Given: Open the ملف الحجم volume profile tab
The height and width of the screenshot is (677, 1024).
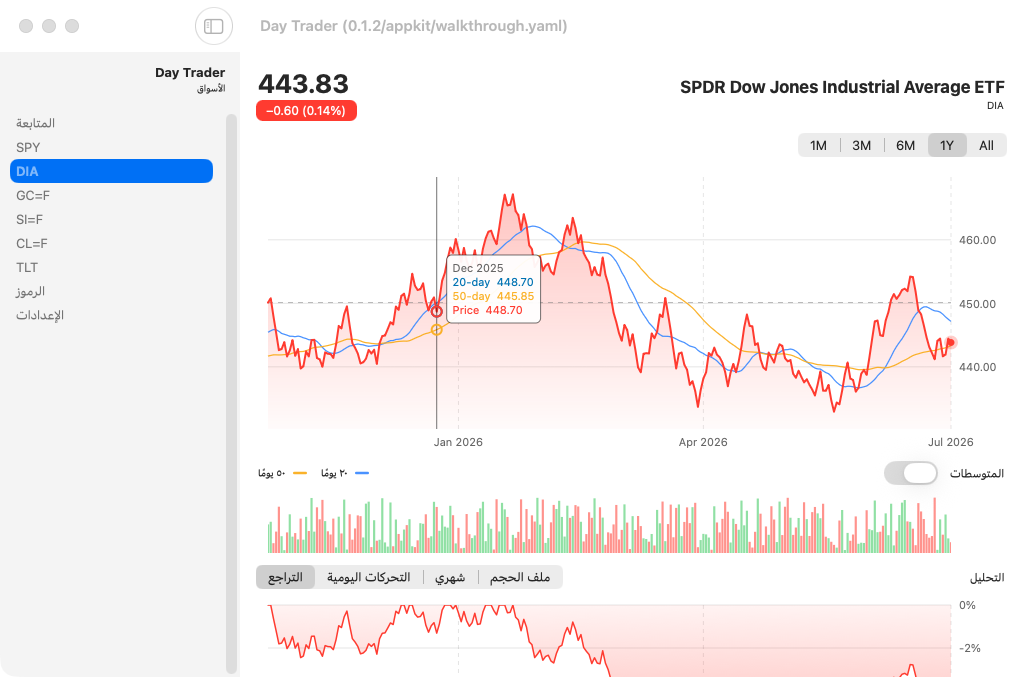Looking at the screenshot, I should pyautogui.click(x=520, y=577).
